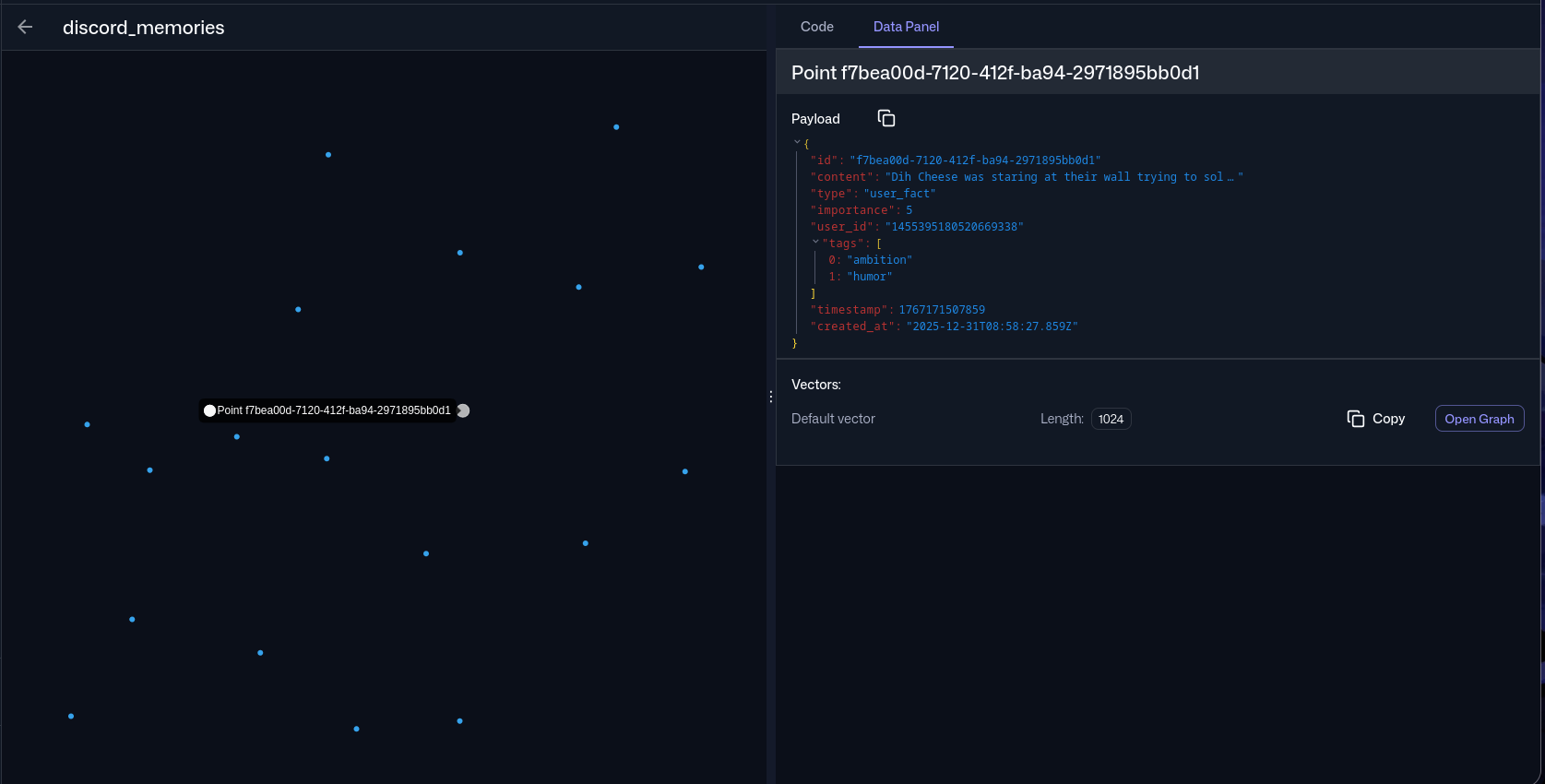Click the Point f7bea00d heading in Data Panel
This screenshot has height=784, width=1545.
995,73
